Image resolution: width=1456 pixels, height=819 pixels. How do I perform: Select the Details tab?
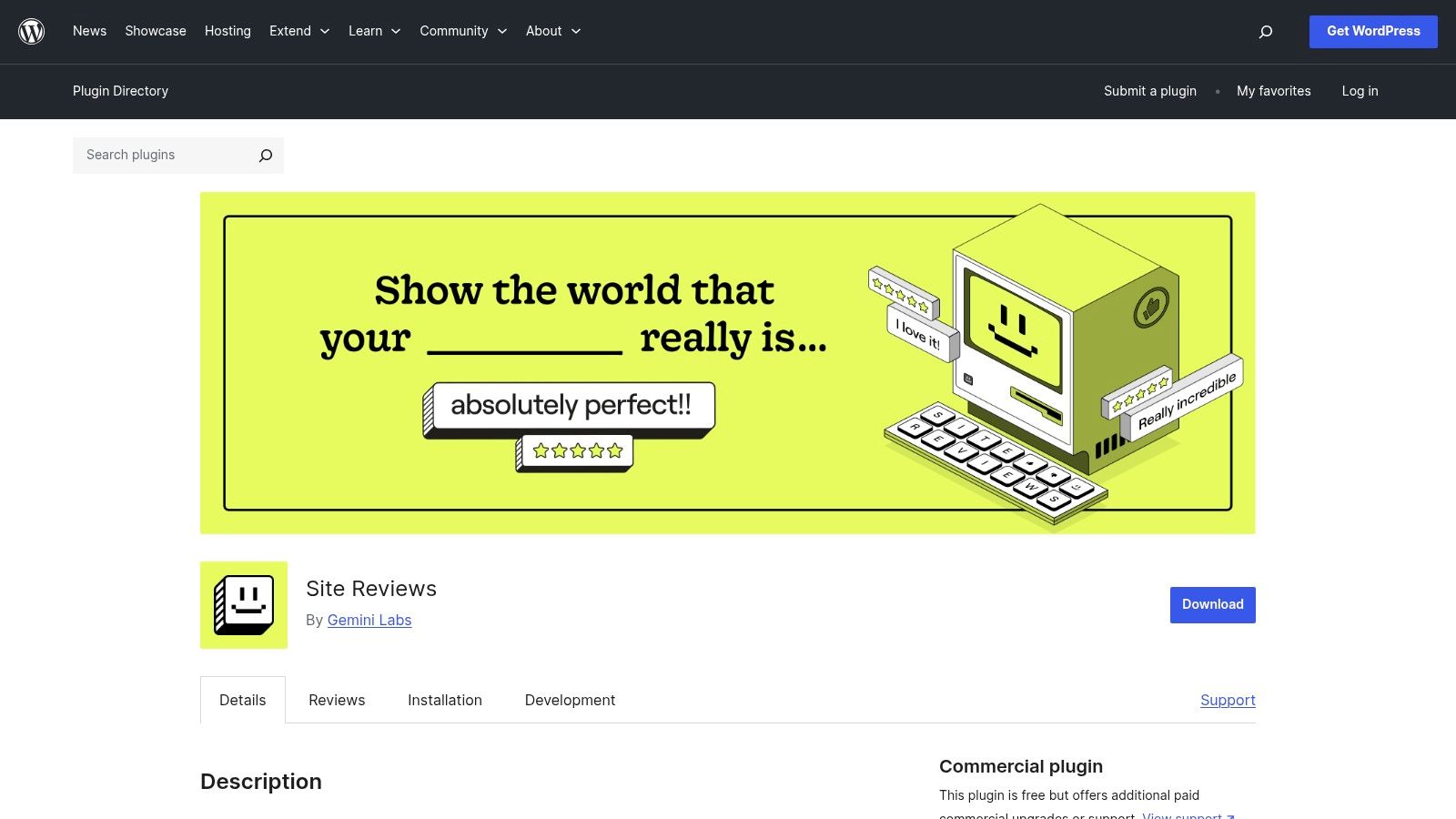coord(243,700)
